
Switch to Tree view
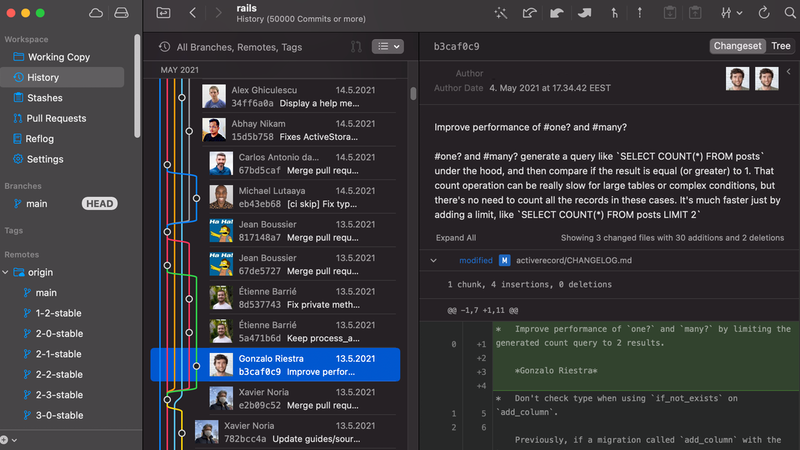781,46
